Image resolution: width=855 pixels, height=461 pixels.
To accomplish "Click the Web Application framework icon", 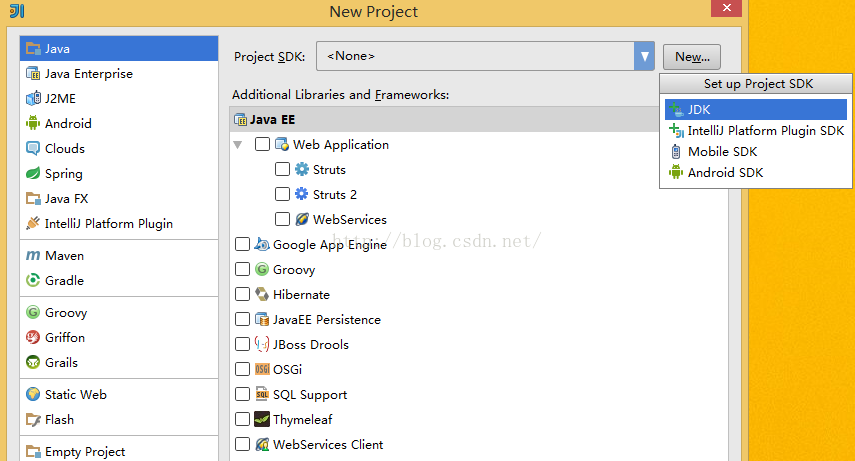I will point(282,145).
